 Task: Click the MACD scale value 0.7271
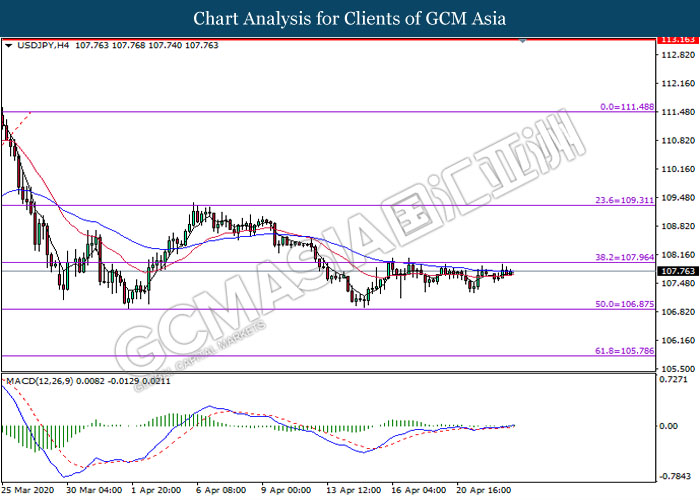tap(674, 379)
